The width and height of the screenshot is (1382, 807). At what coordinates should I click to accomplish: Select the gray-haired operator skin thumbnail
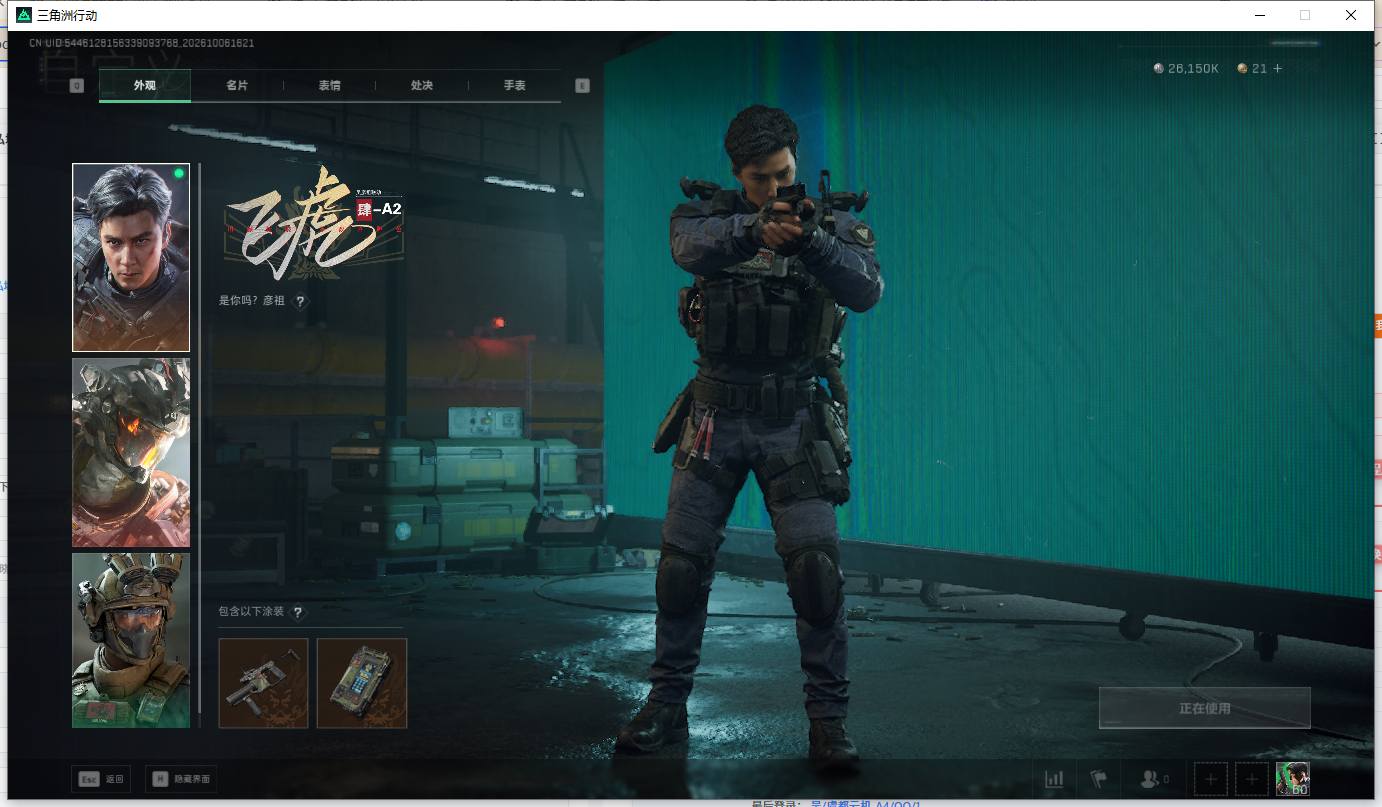131,257
